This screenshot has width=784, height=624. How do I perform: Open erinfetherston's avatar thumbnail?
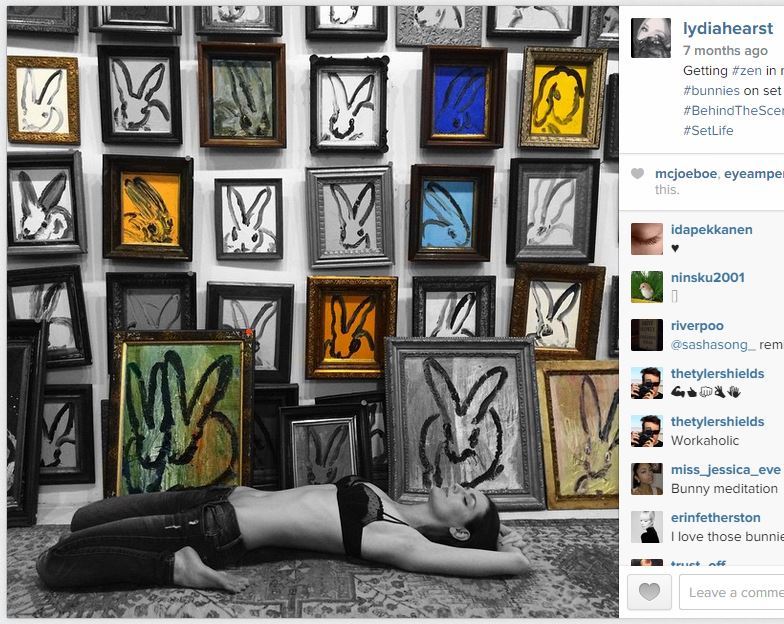click(646, 526)
